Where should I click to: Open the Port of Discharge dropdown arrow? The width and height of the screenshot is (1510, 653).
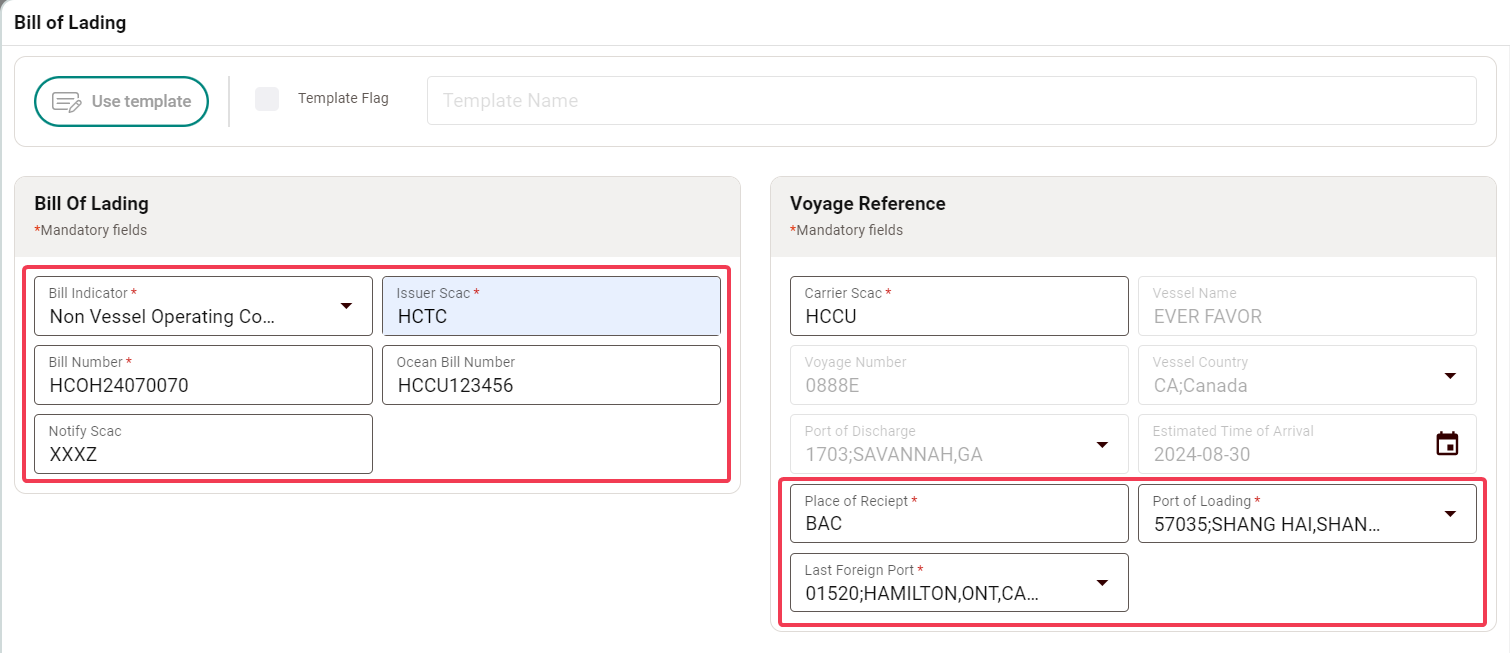[1102, 444]
